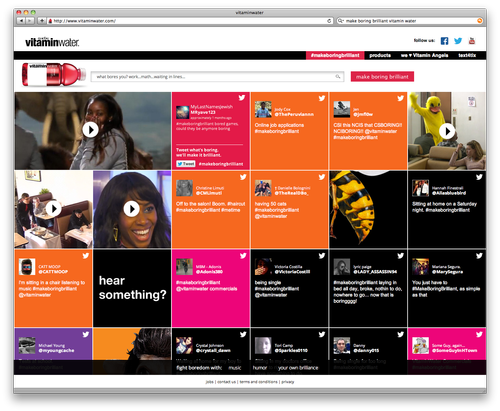
Task: Click the add bookmark plus button
Action: [x=42, y=21]
